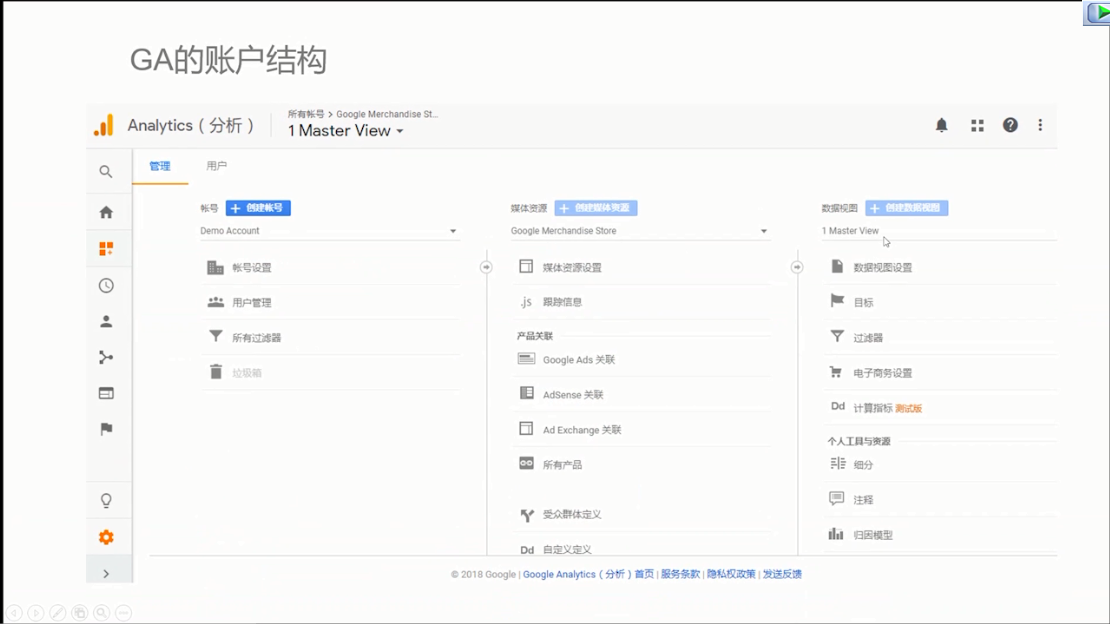Click the document icon for 数据视图设置
Image resolution: width=1110 pixels, height=624 pixels.
coord(837,266)
